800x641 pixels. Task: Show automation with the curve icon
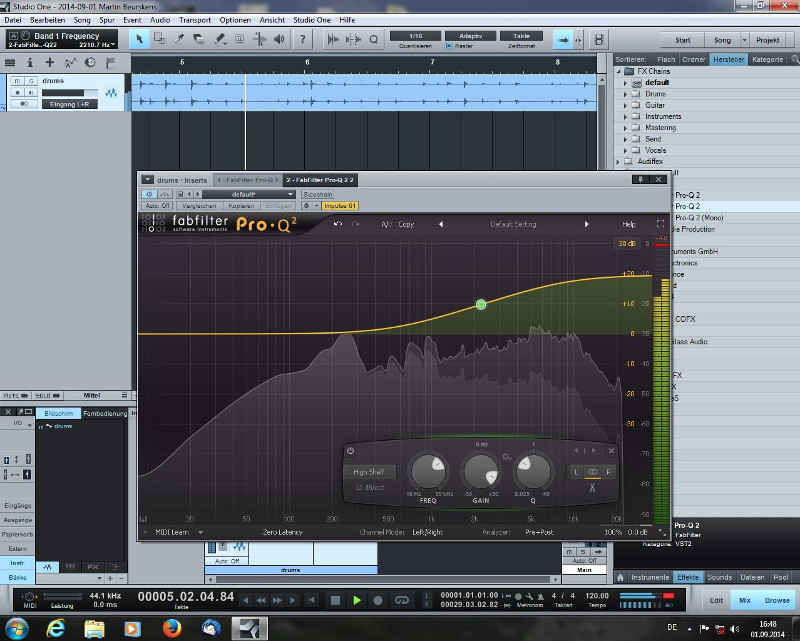coord(70,63)
